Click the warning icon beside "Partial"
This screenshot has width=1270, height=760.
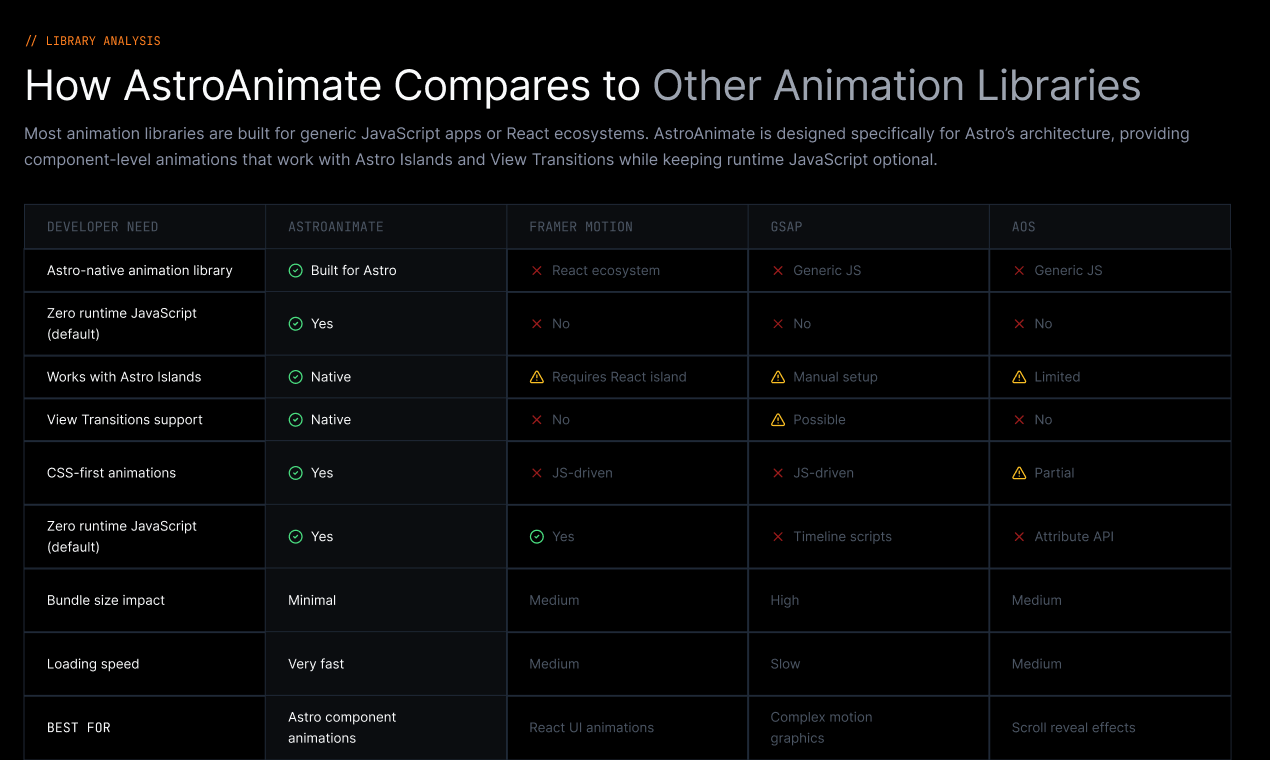pyautogui.click(x=1019, y=473)
